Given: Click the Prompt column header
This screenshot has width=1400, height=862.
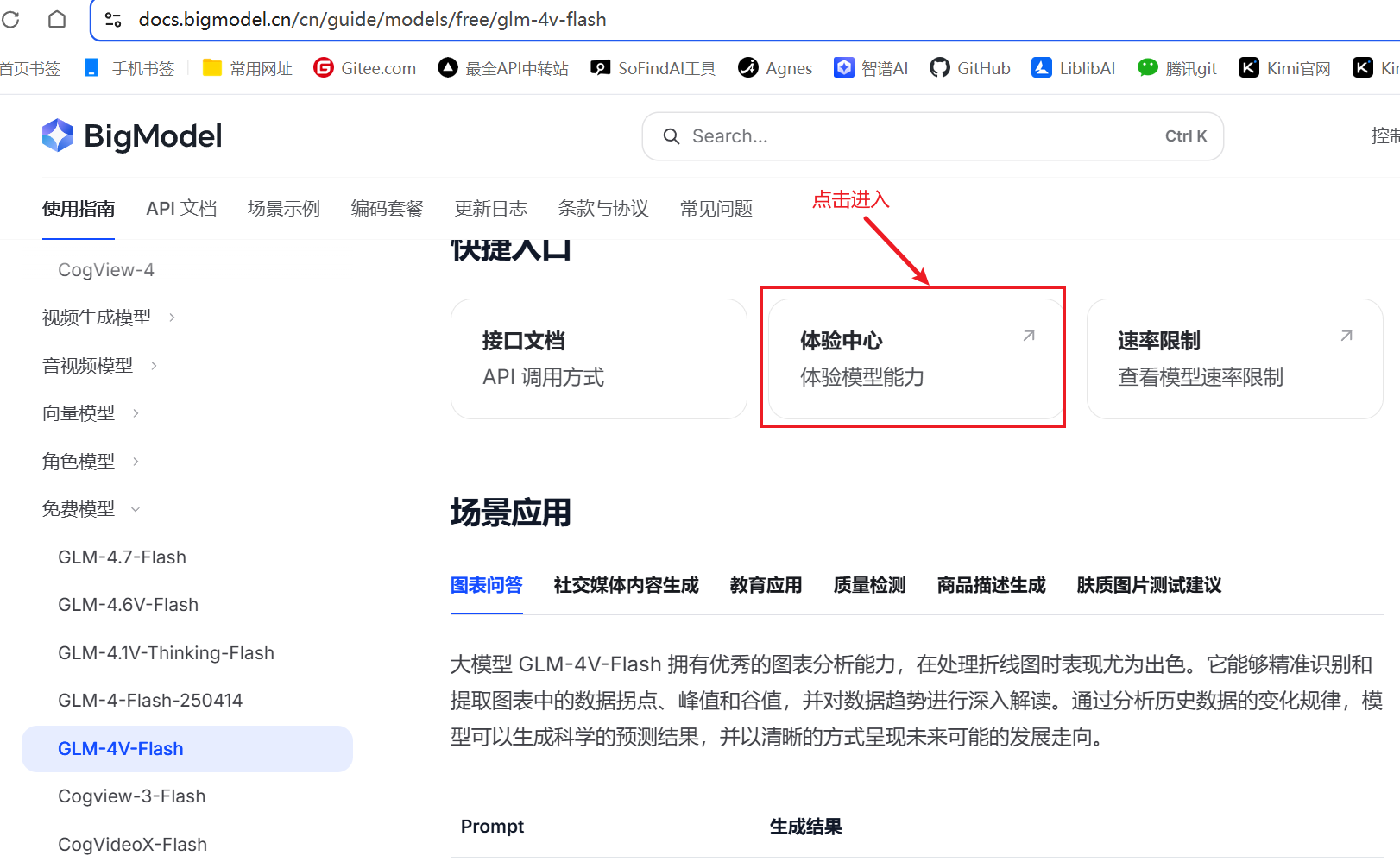Looking at the screenshot, I should coord(492,827).
